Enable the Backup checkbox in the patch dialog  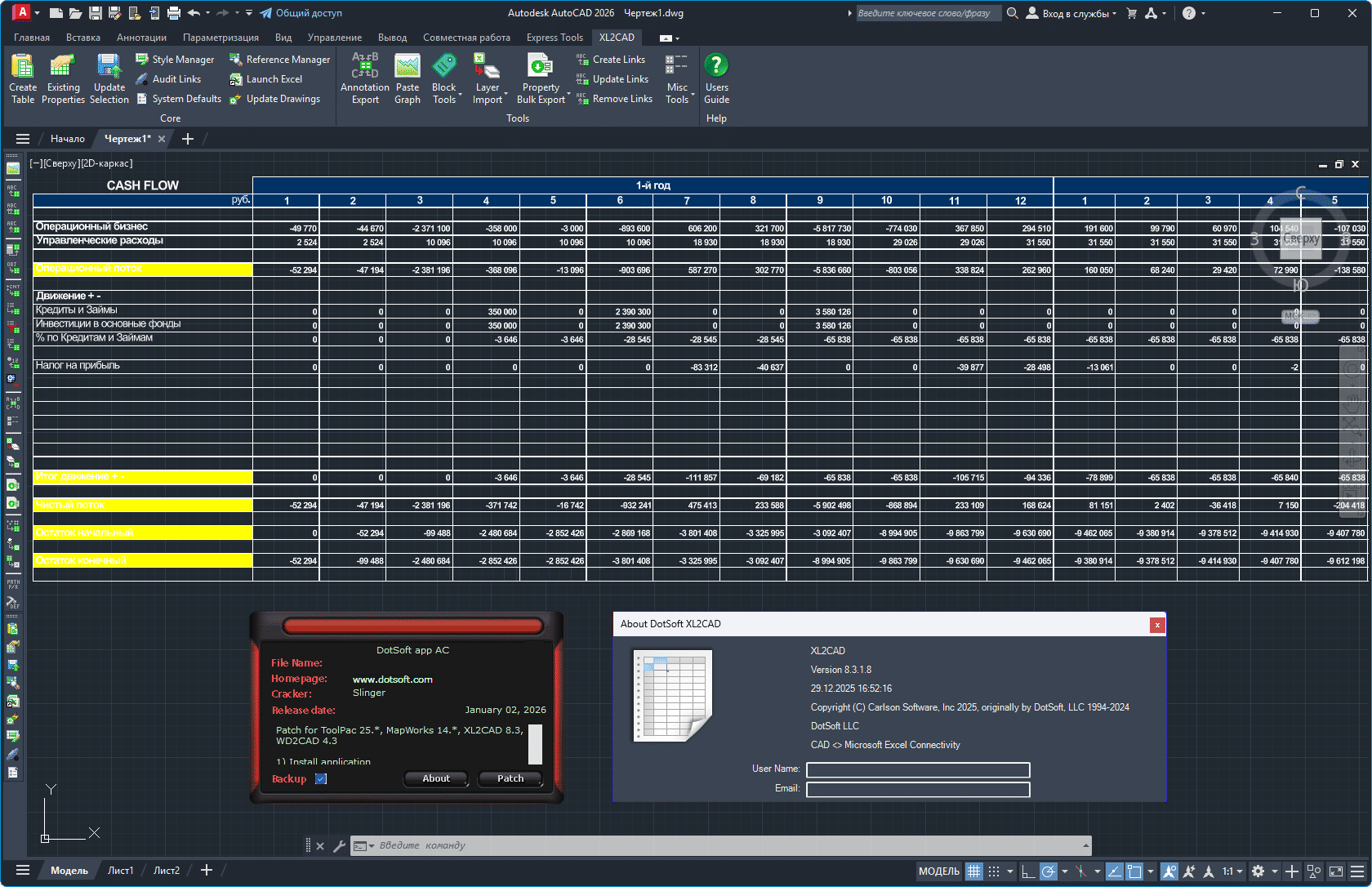321,779
